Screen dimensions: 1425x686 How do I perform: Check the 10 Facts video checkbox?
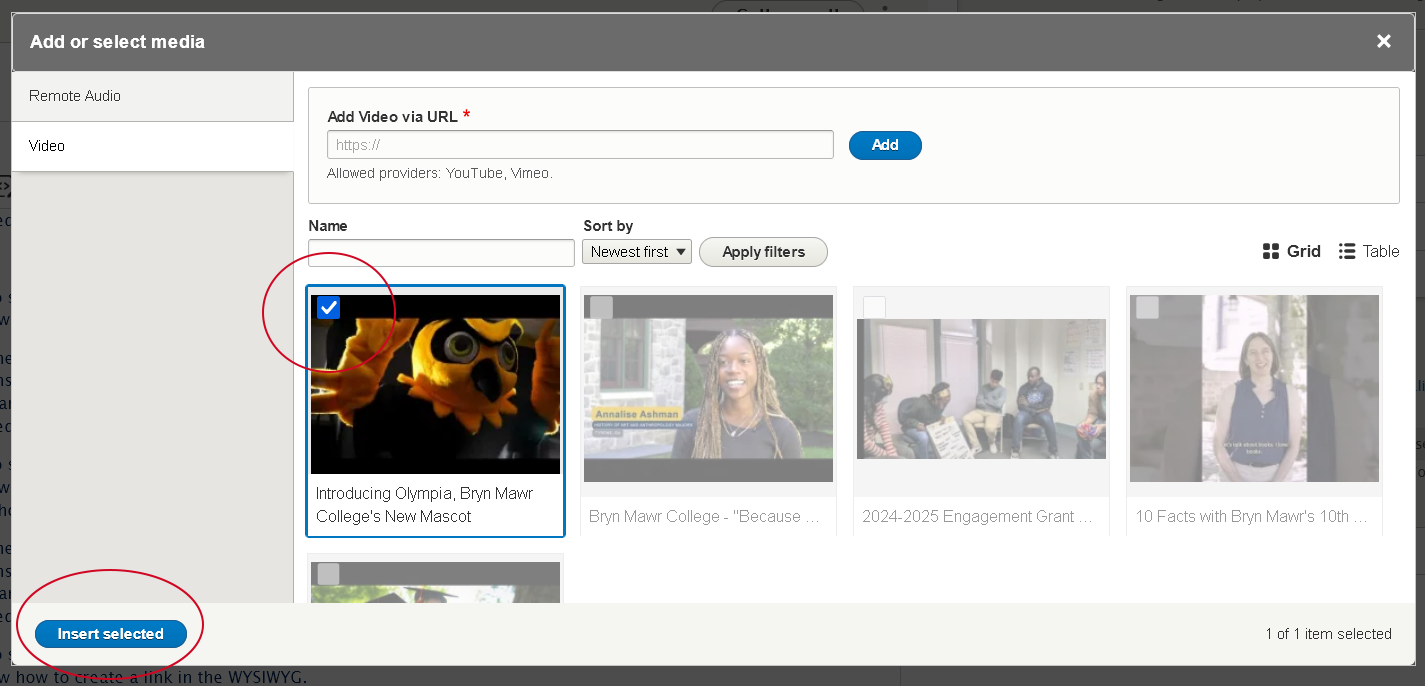1147,307
